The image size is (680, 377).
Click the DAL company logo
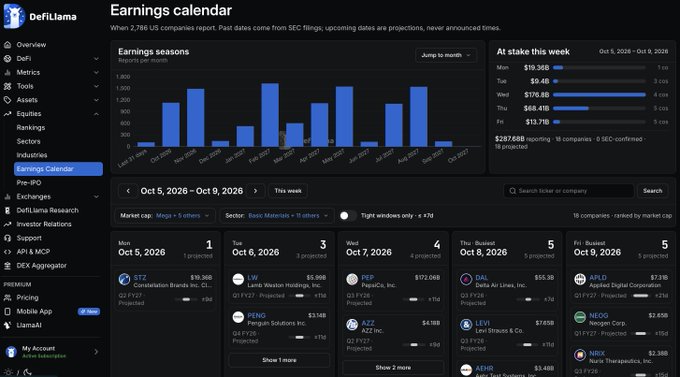point(466,279)
